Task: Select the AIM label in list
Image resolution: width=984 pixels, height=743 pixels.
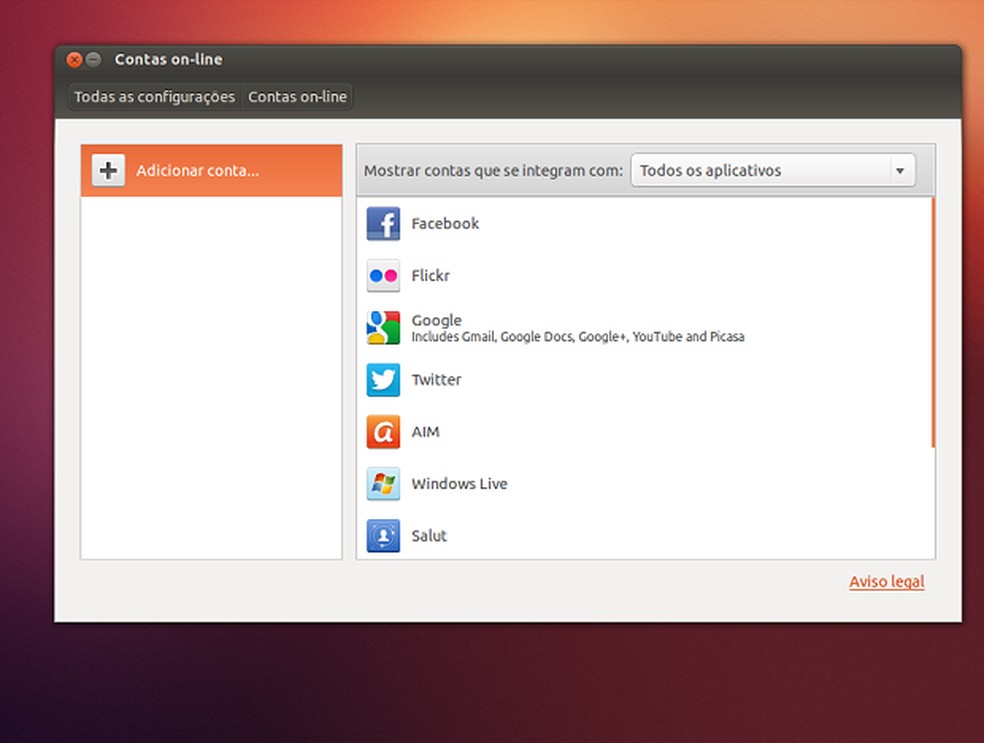Action: [x=425, y=432]
